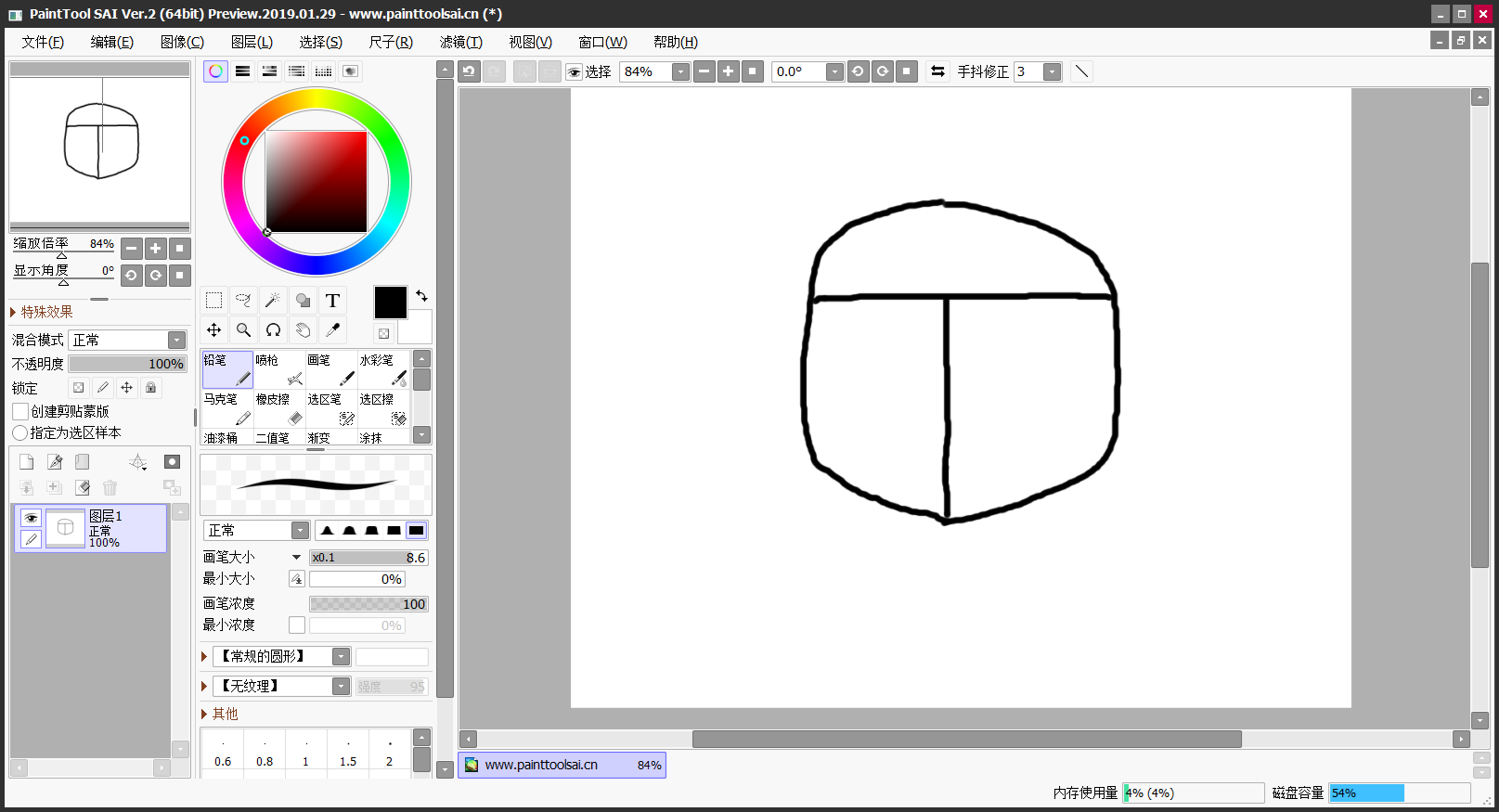Open the 滤镜(T) menu
The width and height of the screenshot is (1499, 812).
tap(461, 42)
